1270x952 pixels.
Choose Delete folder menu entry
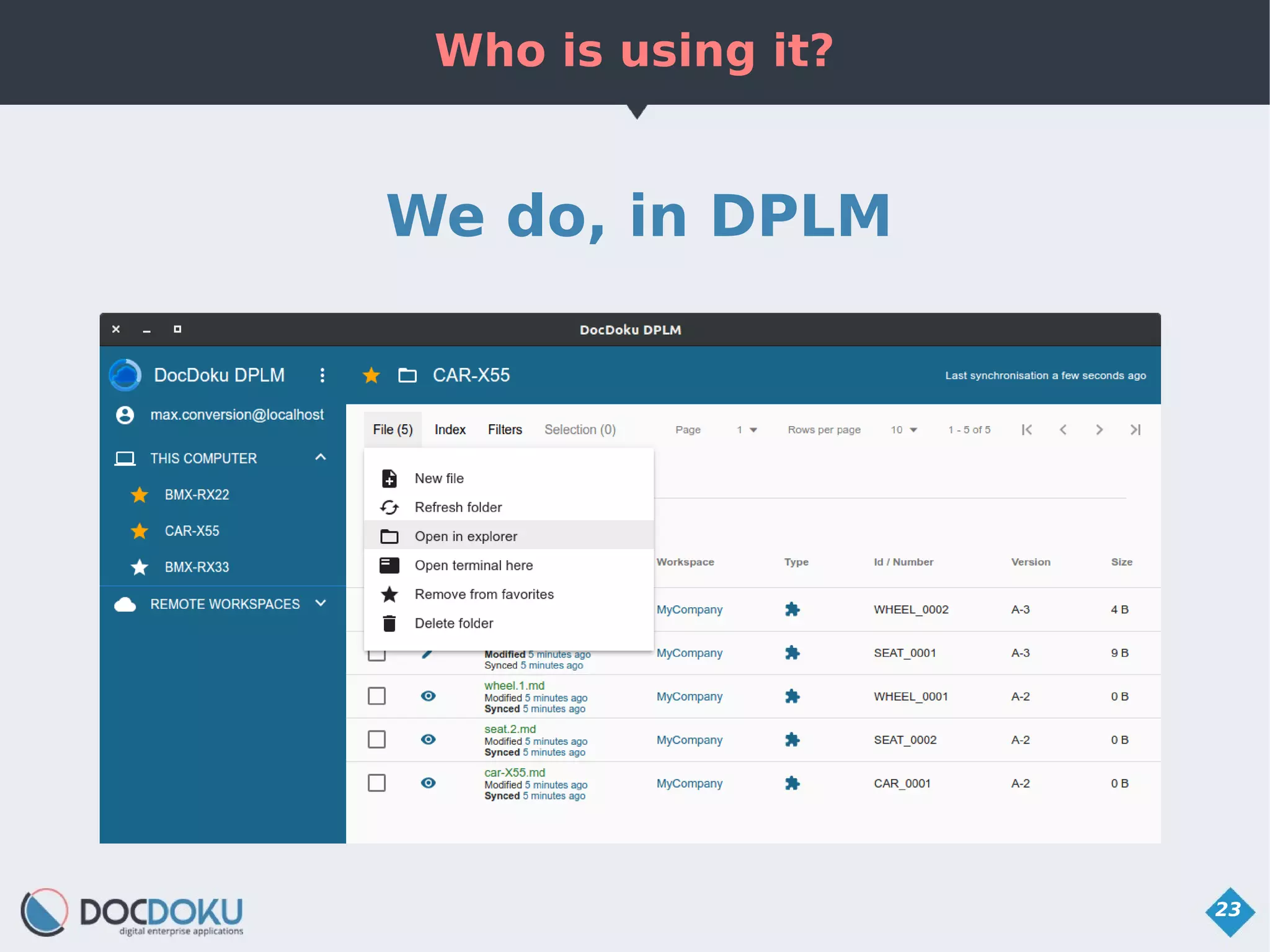pyautogui.click(x=508, y=623)
